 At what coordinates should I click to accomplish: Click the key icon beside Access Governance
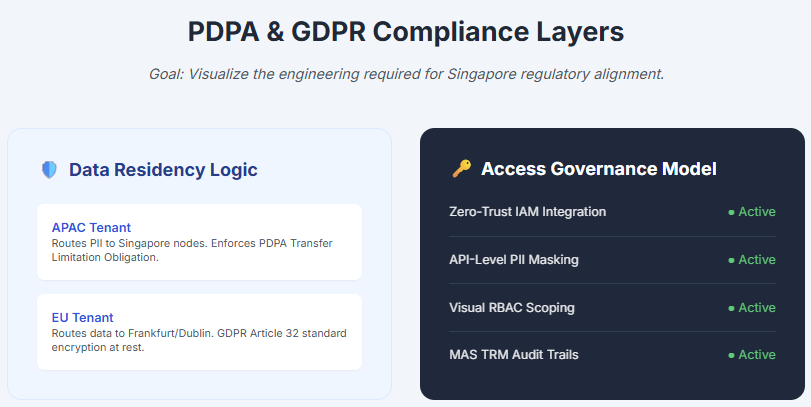[461, 169]
